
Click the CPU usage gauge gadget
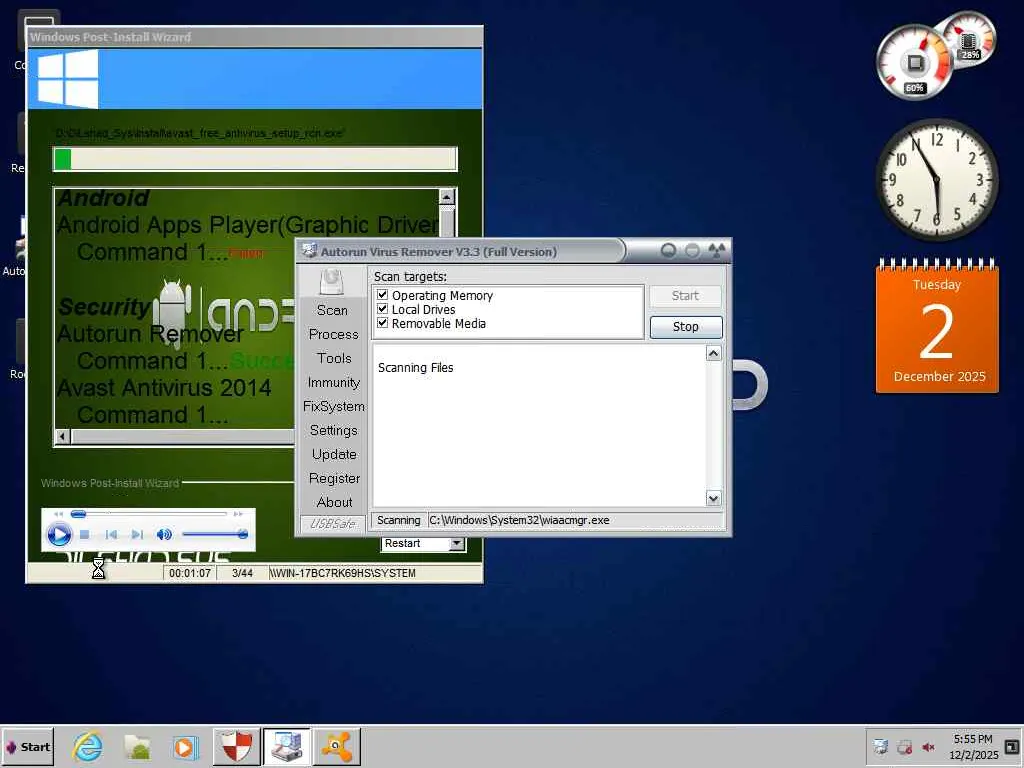point(913,63)
